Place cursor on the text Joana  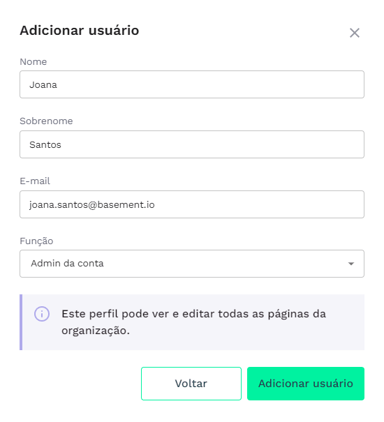[43, 85]
